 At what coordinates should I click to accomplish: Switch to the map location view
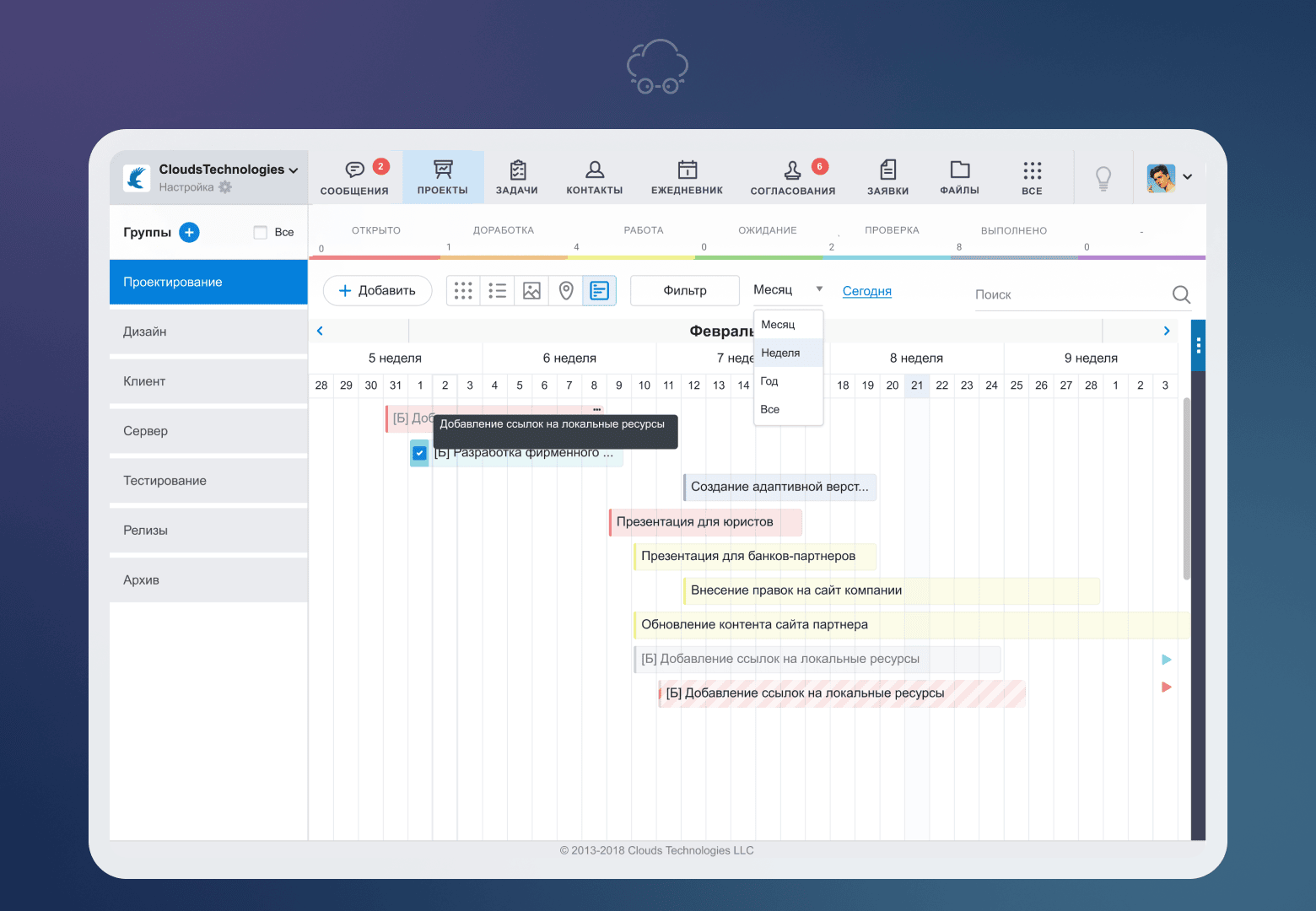tap(566, 291)
